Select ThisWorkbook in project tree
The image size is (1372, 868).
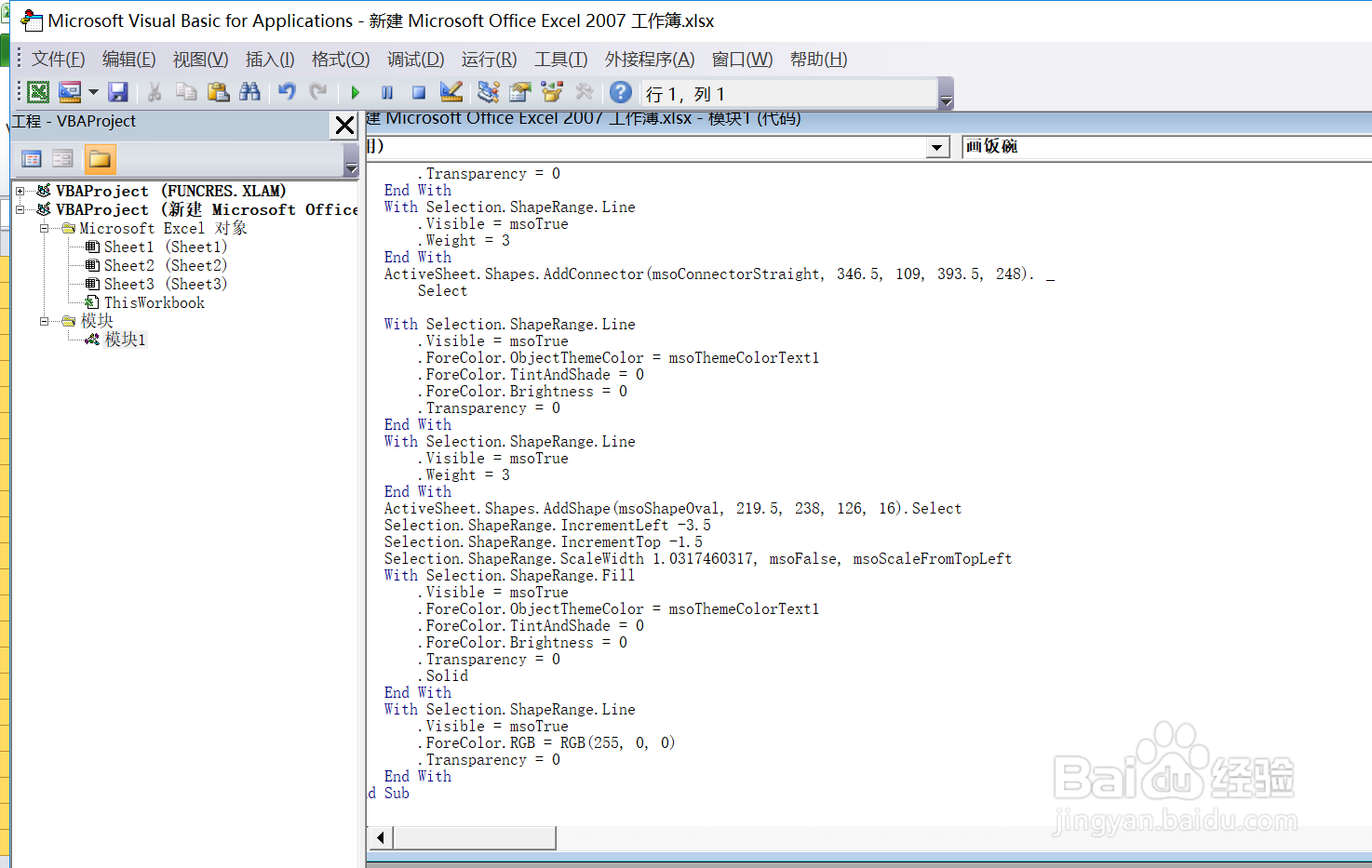coord(154,302)
